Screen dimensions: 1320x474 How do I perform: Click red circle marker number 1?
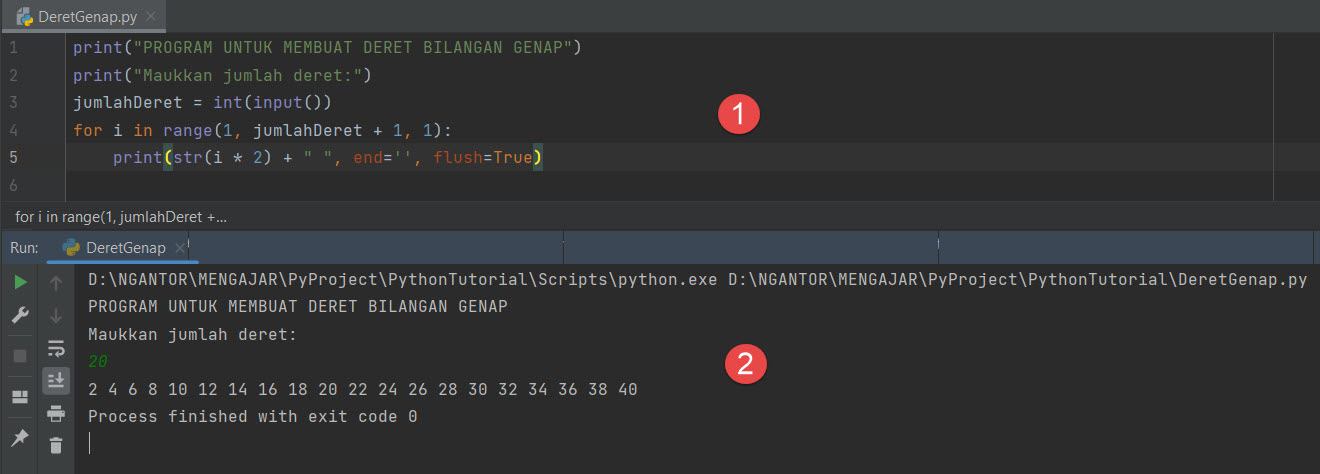(739, 114)
